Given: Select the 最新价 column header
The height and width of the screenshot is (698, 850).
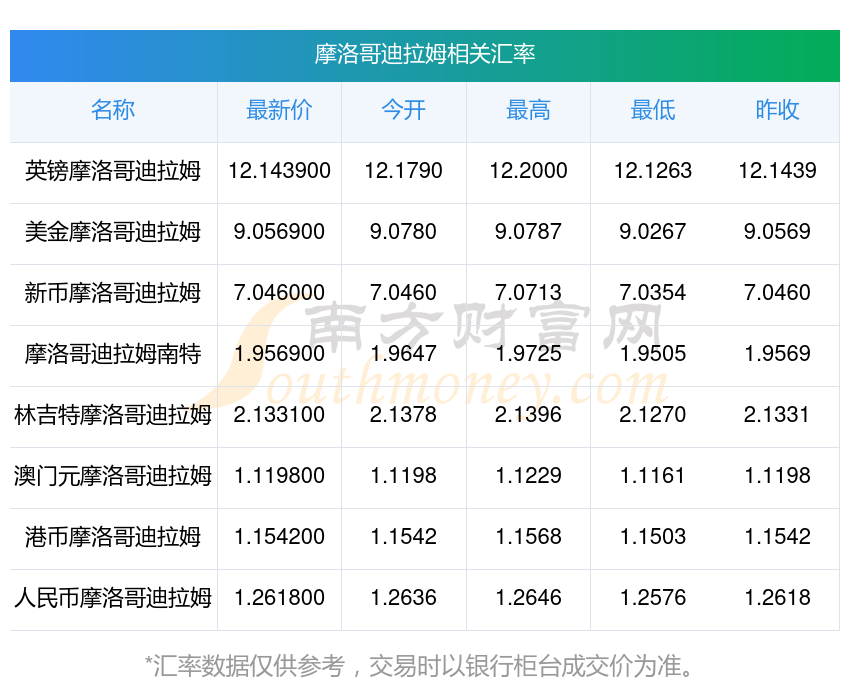Looking at the screenshot, I should (279, 110).
